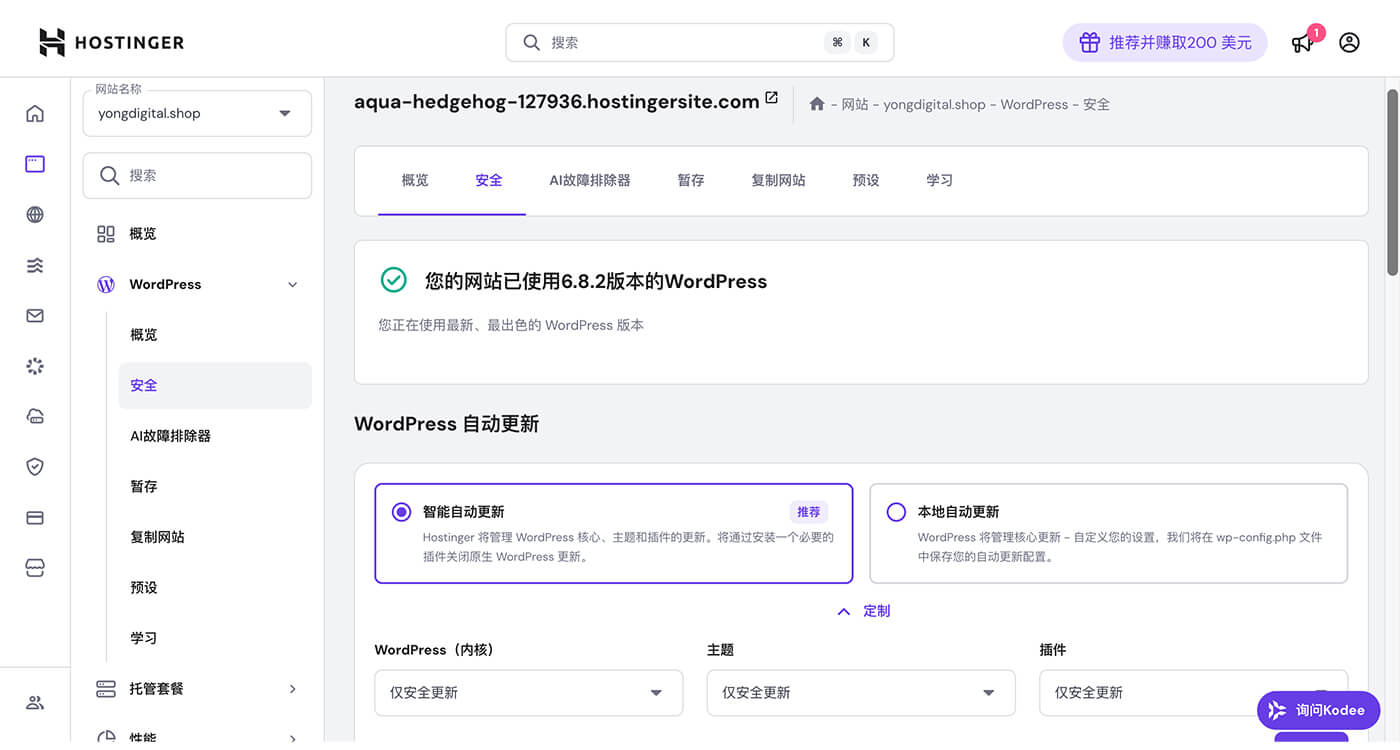Click WordPress in the breadcrumb
Image resolution: width=1400 pixels, height=750 pixels.
pos(1034,104)
